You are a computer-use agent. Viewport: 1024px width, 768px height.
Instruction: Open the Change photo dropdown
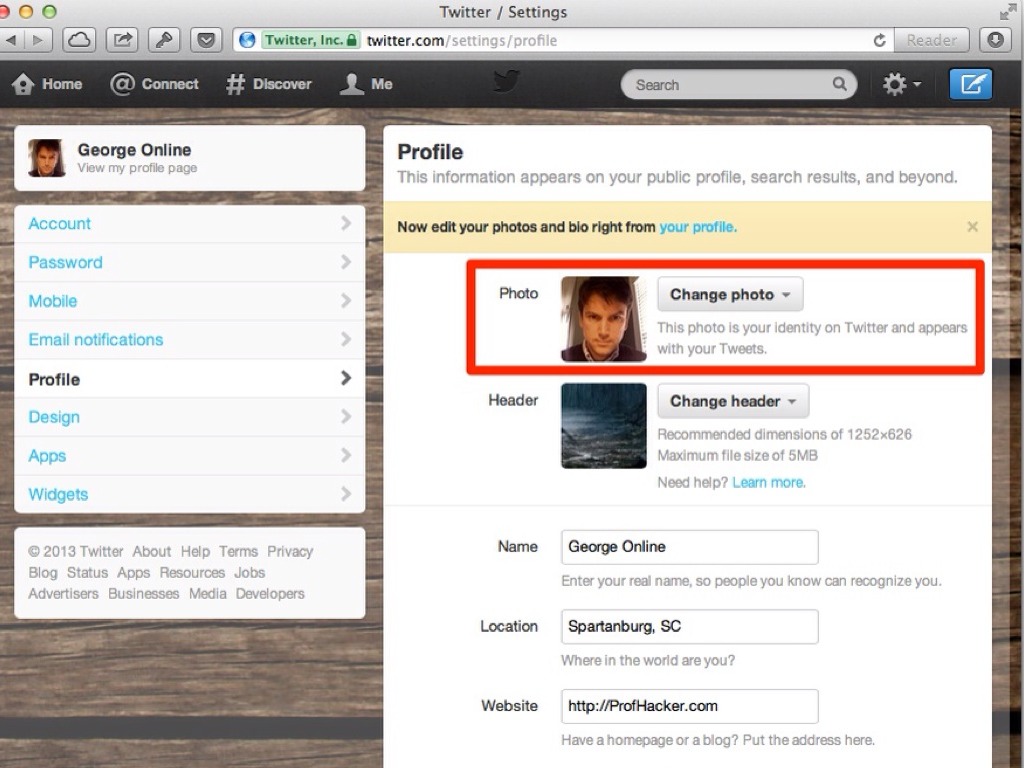click(x=730, y=295)
